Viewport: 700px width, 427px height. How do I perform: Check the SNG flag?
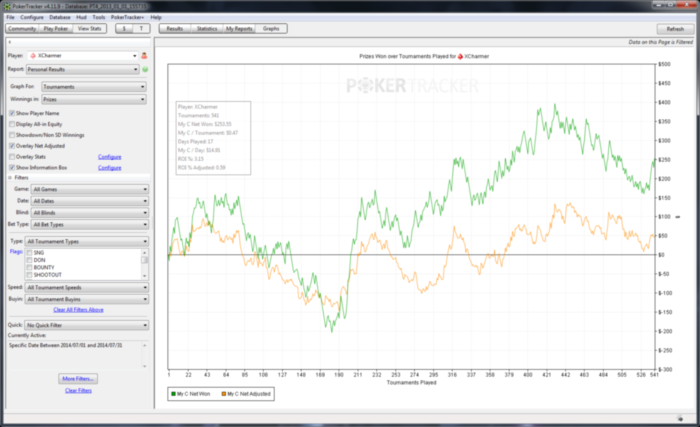pyautogui.click(x=29, y=253)
